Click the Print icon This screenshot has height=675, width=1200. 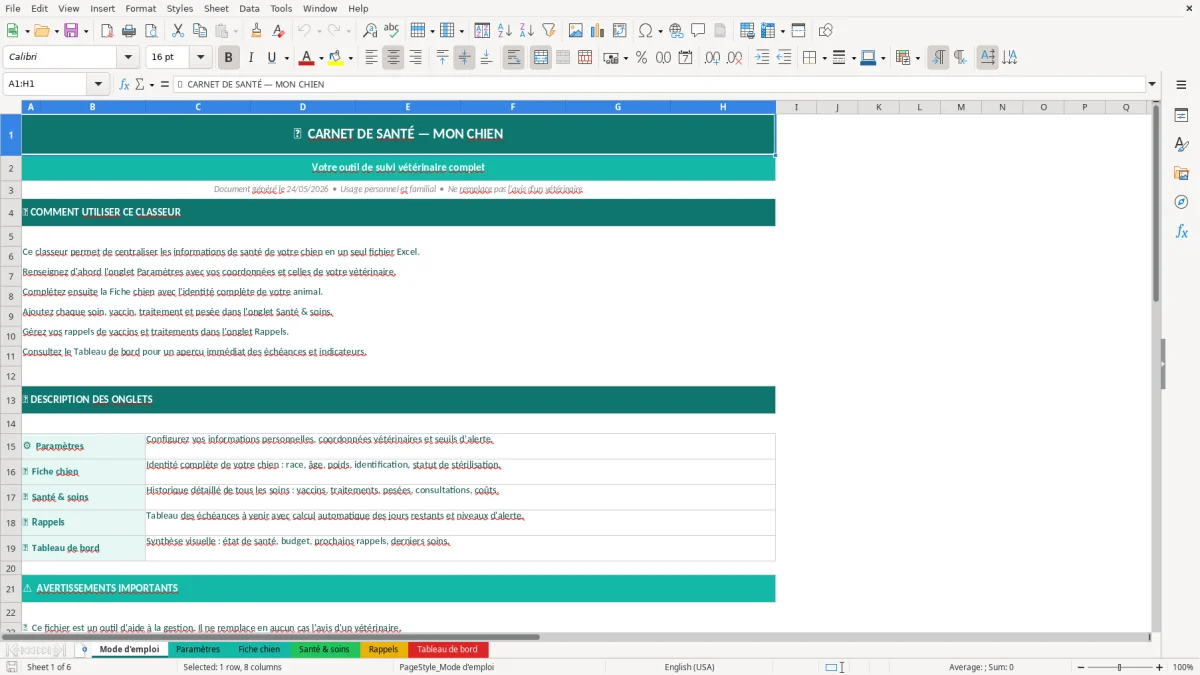tap(129, 30)
